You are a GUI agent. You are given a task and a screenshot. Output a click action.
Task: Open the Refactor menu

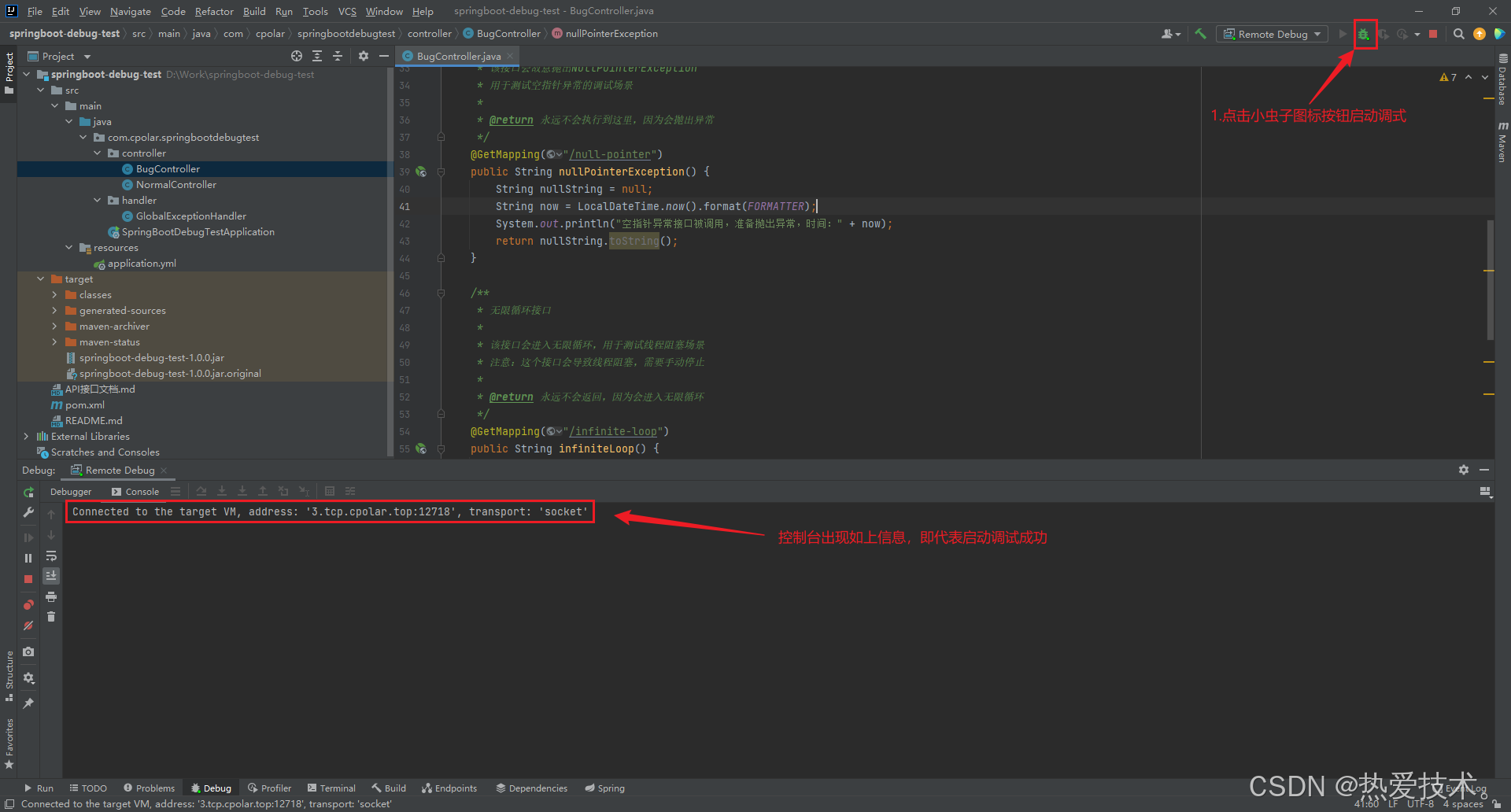point(214,11)
